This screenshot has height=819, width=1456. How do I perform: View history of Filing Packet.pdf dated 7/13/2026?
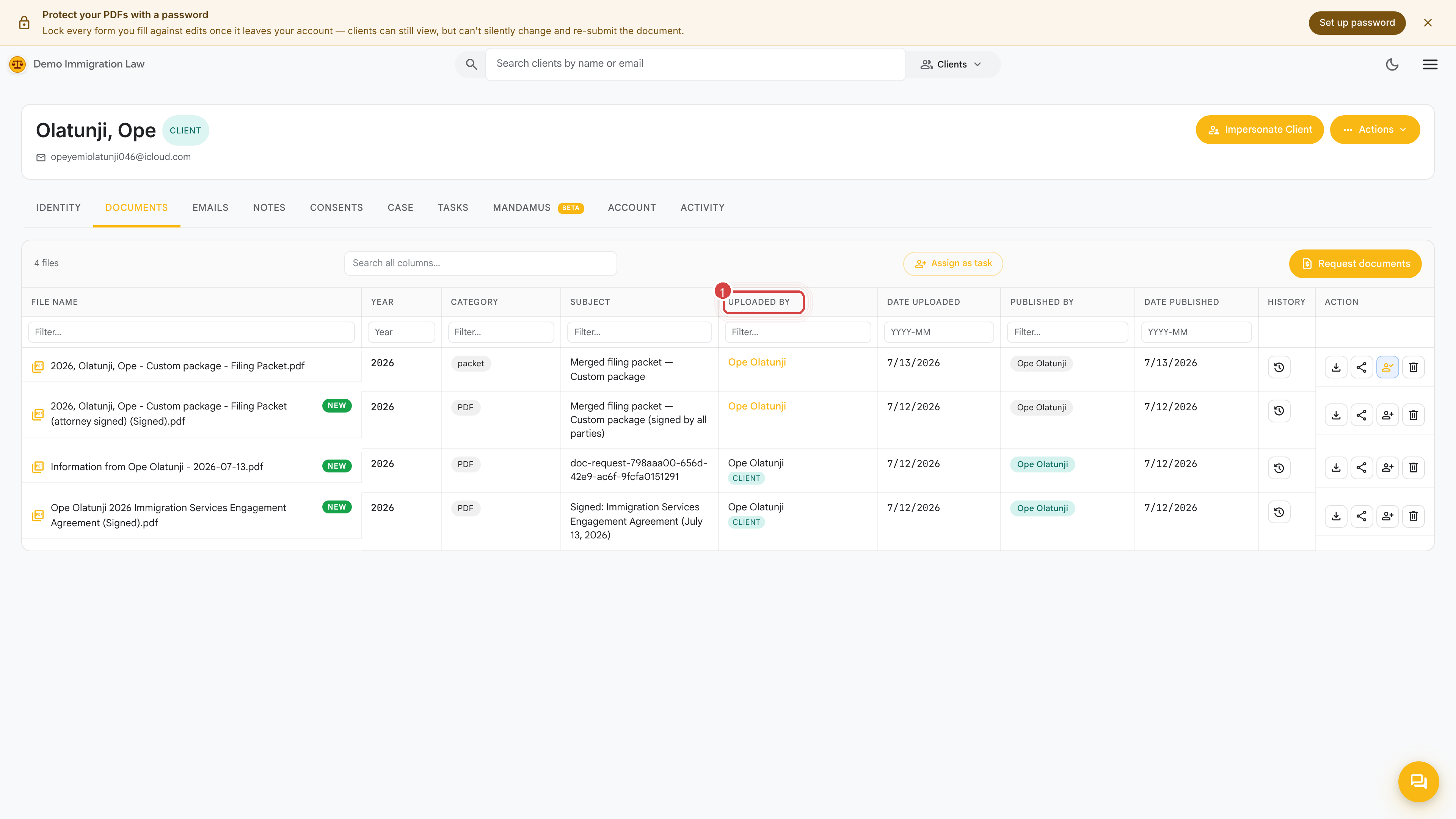(1279, 367)
